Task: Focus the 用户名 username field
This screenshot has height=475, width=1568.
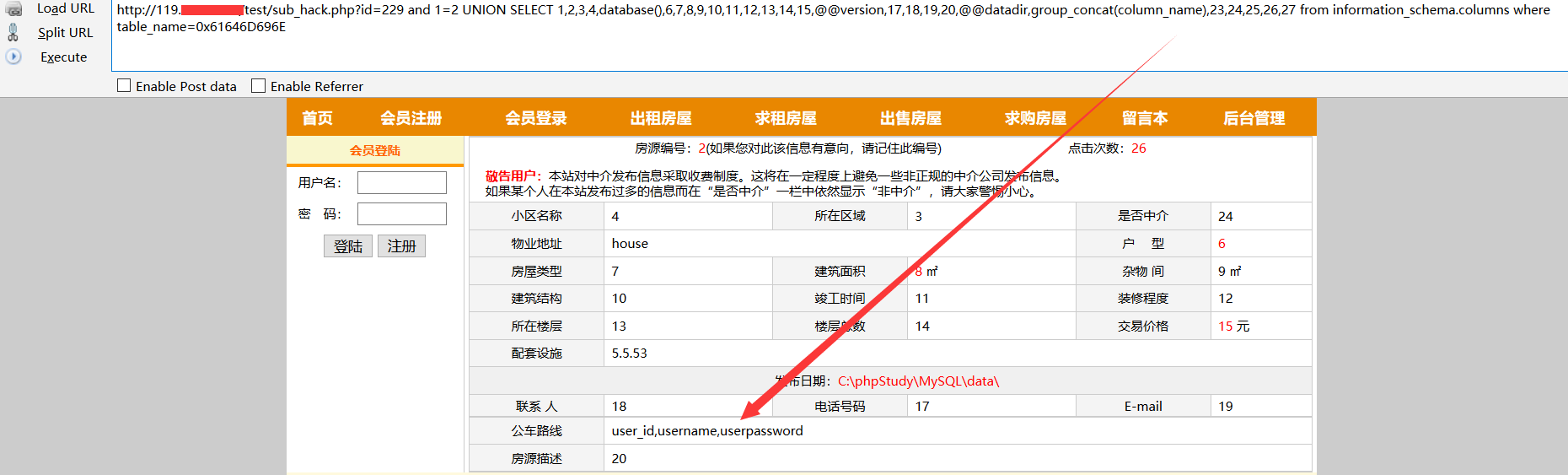Action: pos(402,182)
